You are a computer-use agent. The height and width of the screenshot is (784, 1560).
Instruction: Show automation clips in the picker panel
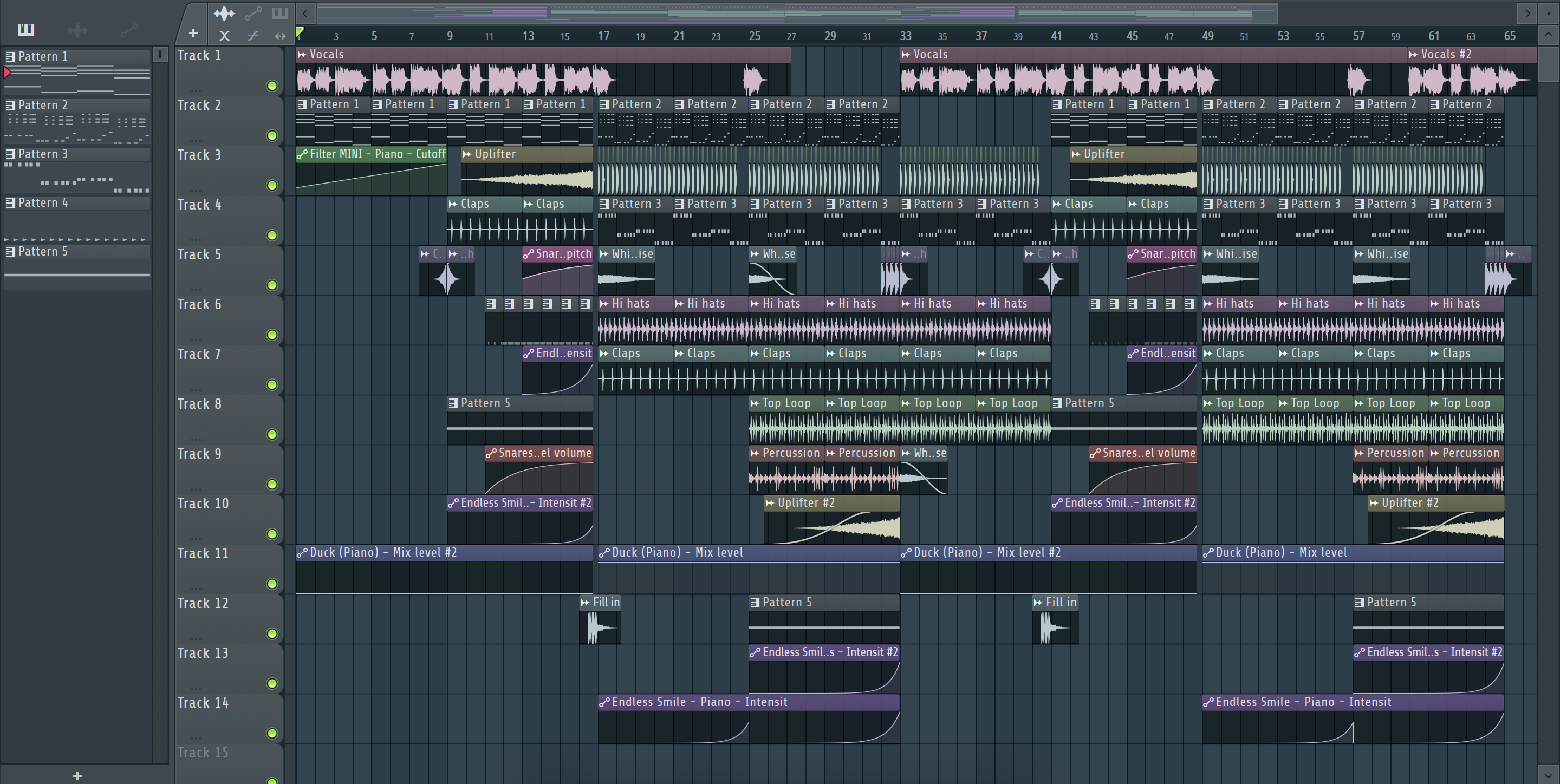129,30
